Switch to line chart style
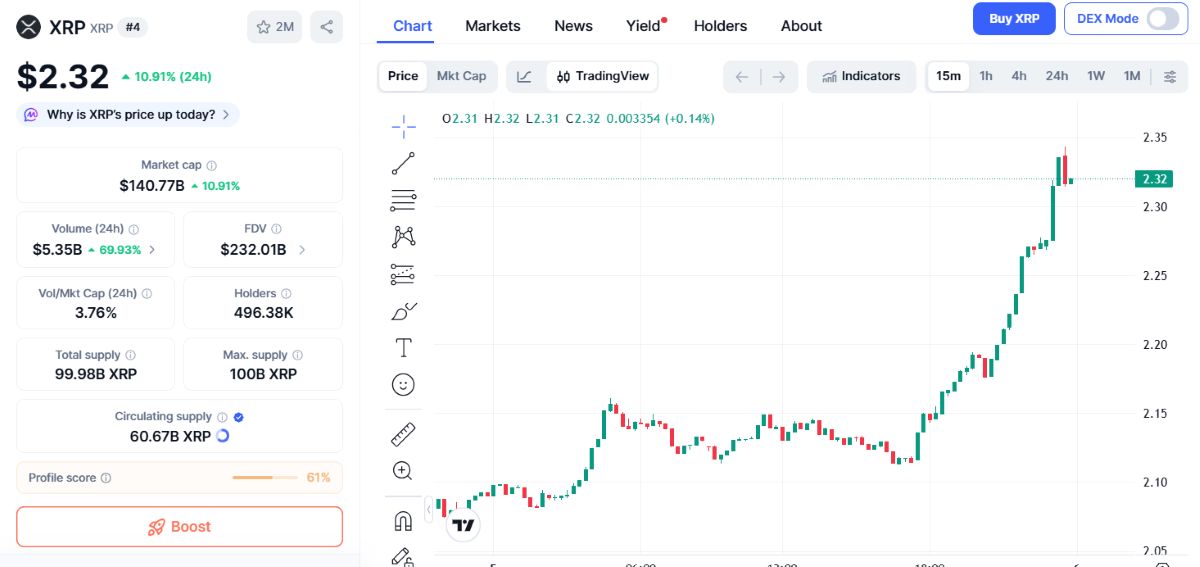The image size is (1200, 567). point(526,76)
